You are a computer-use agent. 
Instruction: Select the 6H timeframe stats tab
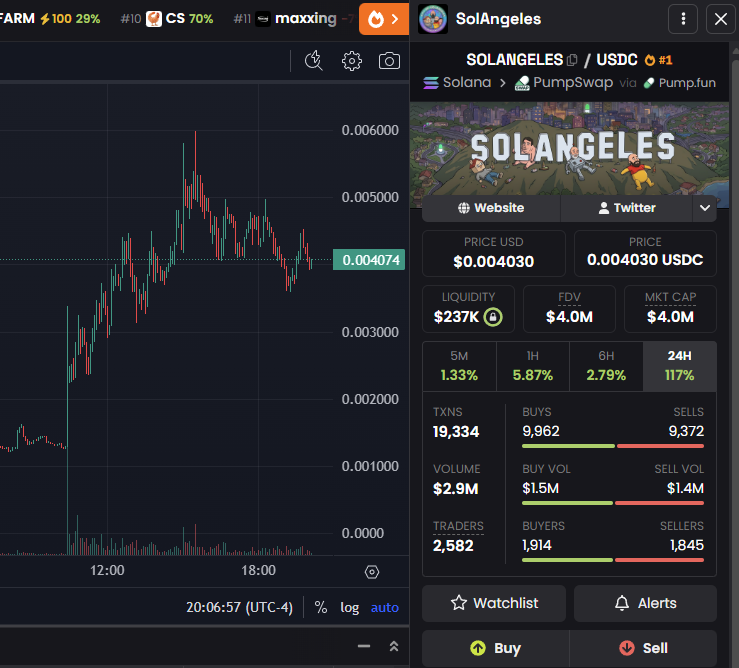[x=606, y=366]
